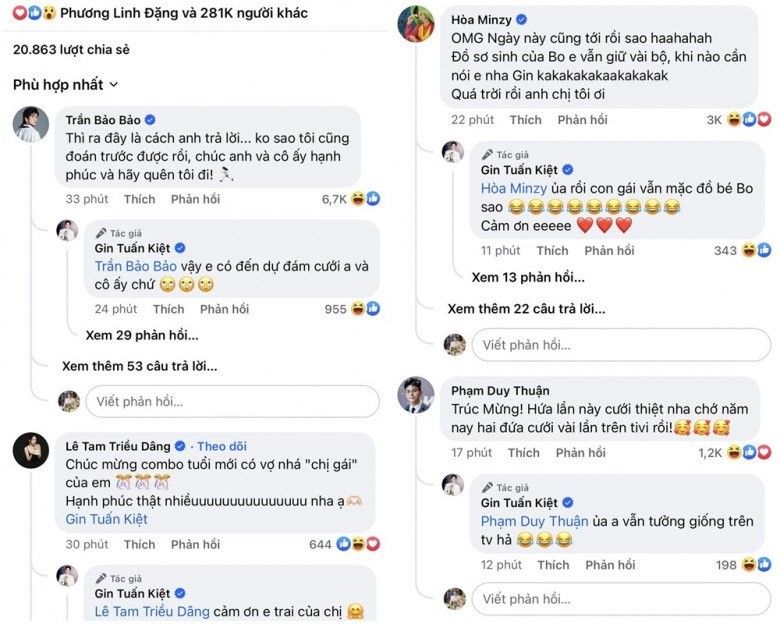Like Trần Bảo Bảo's comment with Thích
Viewport: 780px width, 624px height.
point(139,199)
